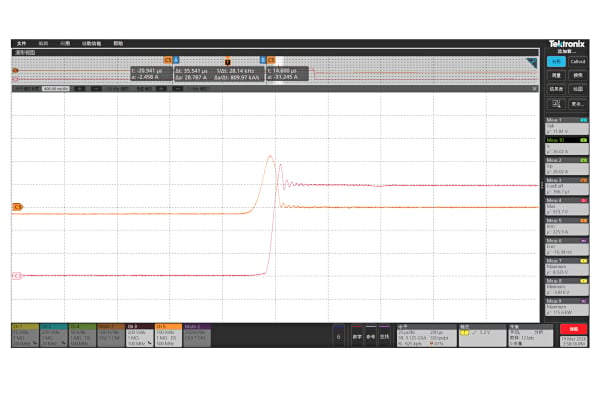This screenshot has width=600, height=400.
Task: Open the 辅助功能 (Utility) menu
Action: tap(91, 44)
